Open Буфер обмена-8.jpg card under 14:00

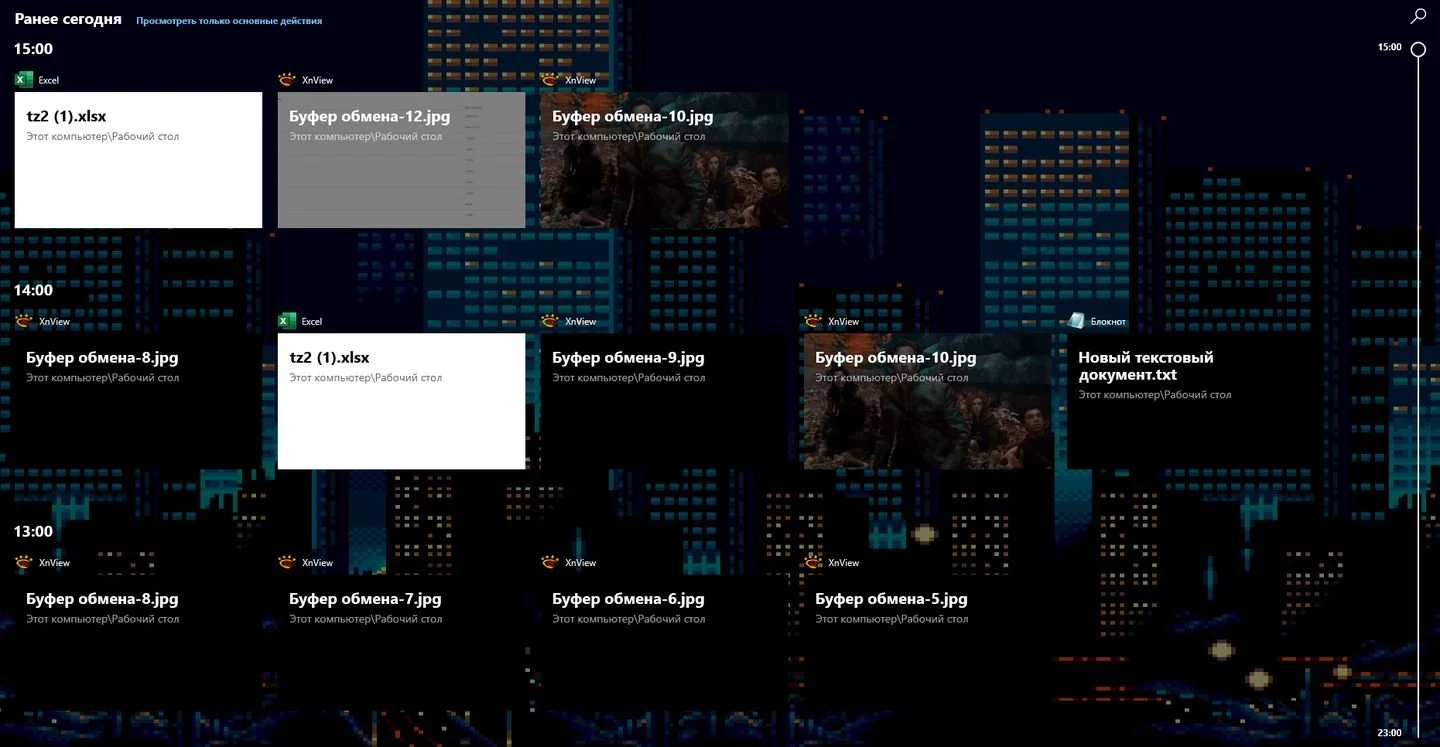[x=138, y=401]
